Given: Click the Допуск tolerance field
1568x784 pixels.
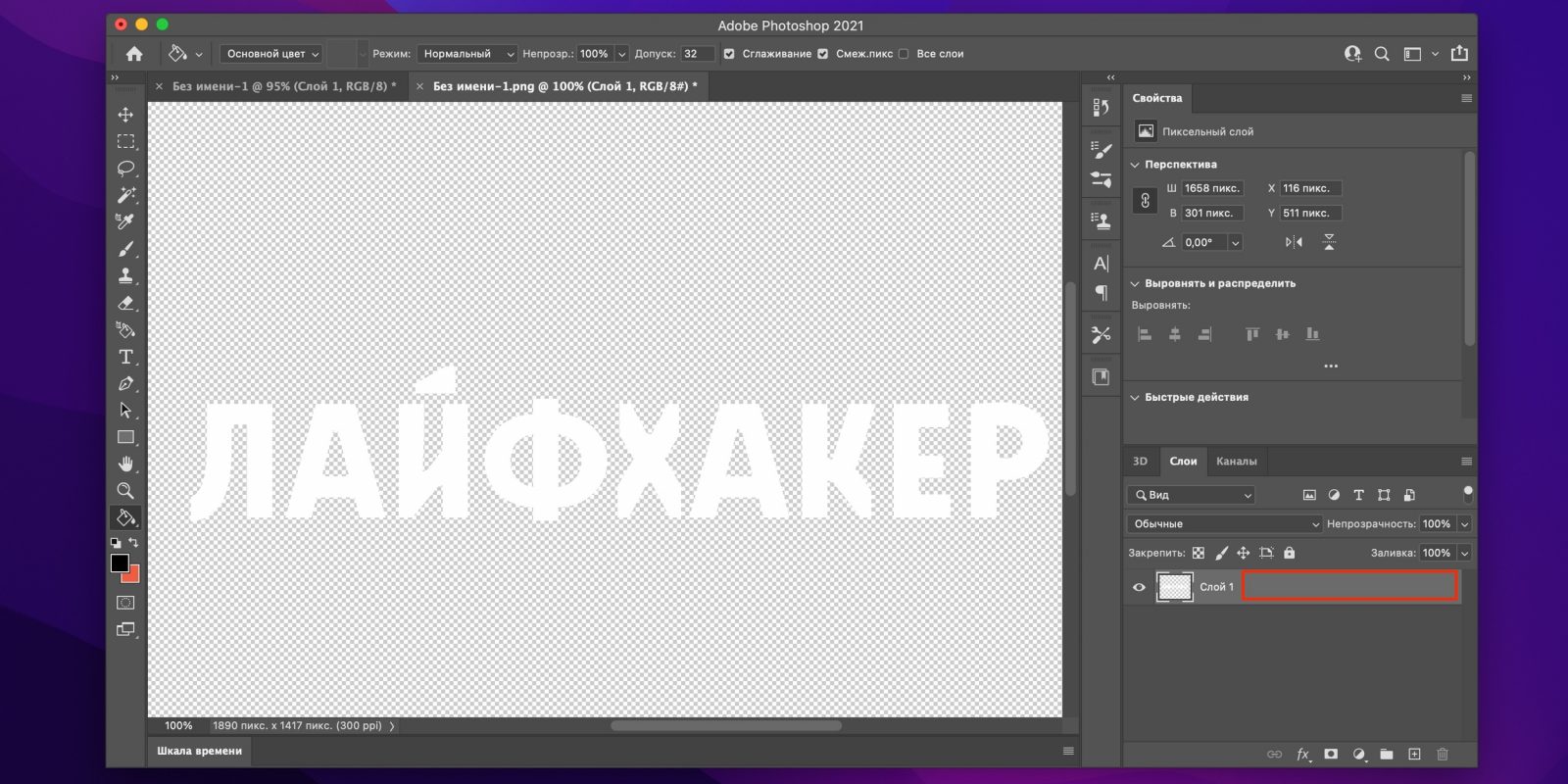Looking at the screenshot, I should tap(698, 54).
